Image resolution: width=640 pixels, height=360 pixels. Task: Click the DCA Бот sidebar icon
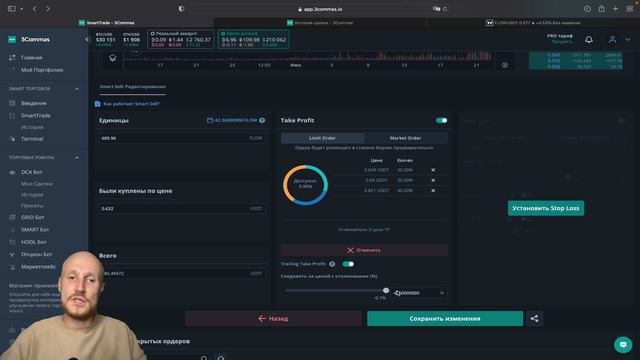tap(12, 172)
